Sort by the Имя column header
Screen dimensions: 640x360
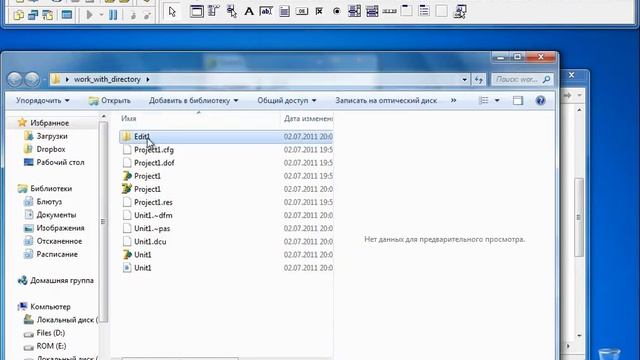coord(129,118)
